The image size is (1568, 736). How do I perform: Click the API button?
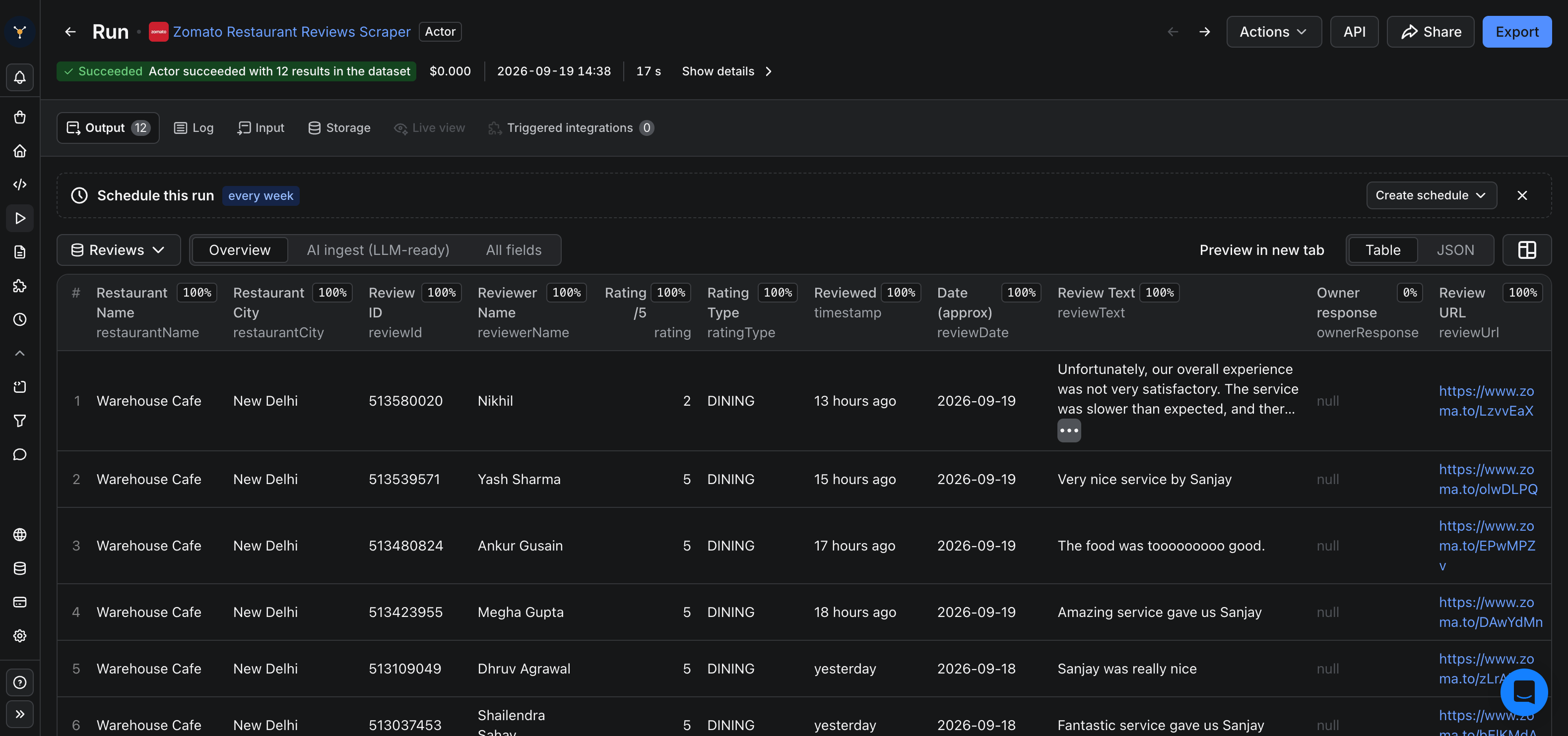coord(1354,32)
